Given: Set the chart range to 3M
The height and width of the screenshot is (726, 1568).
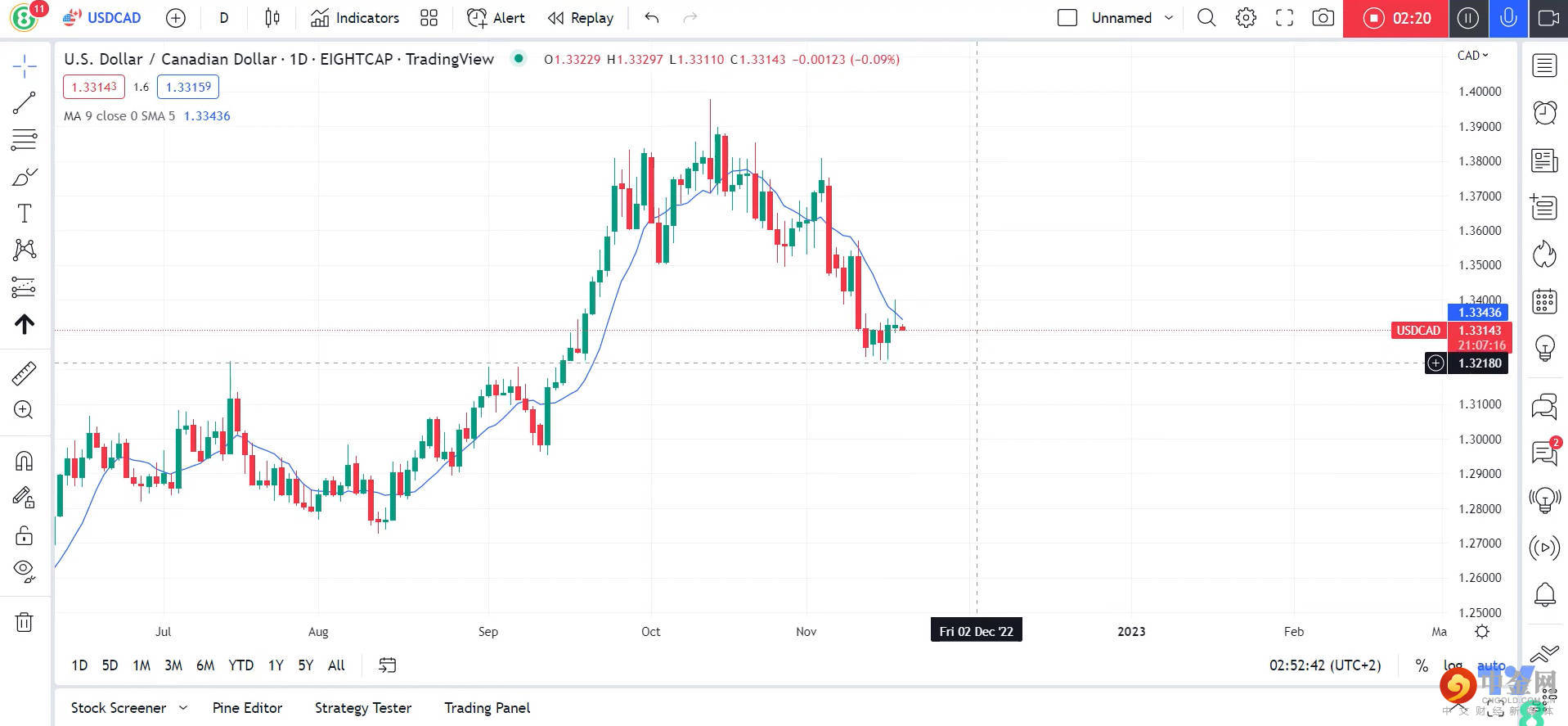Looking at the screenshot, I should [x=173, y=665].
